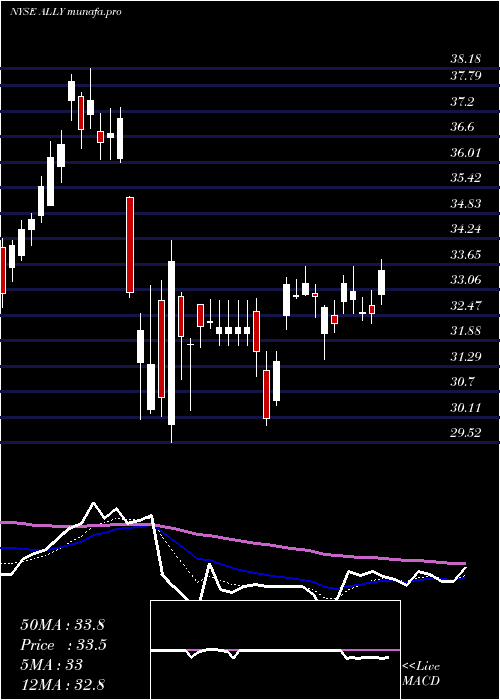
Task: Click the 35.42 price label
Action: click(x=465, y=178)
